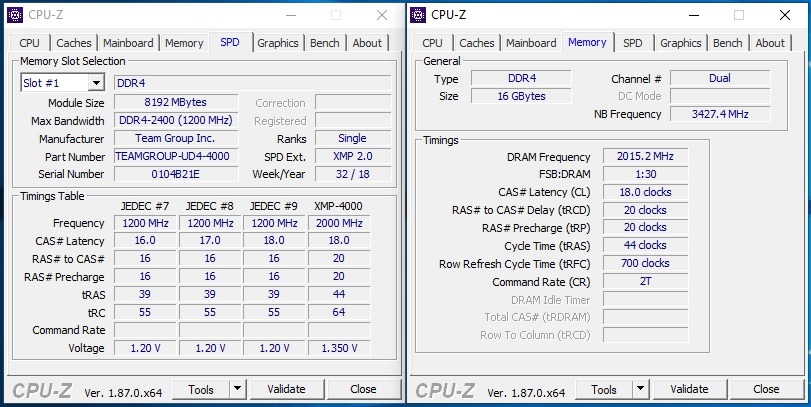Click the Validate button in left window

click(286, 389)
